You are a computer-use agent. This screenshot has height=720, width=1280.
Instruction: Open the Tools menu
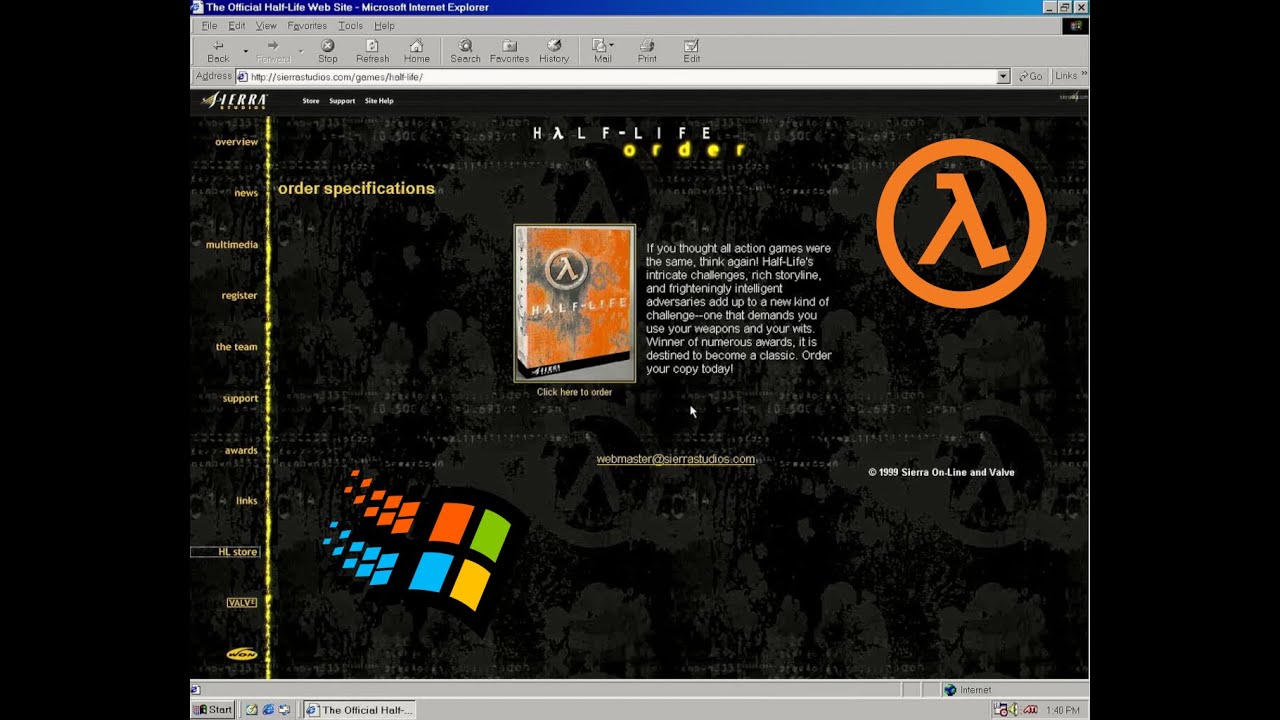click(350, 26)
